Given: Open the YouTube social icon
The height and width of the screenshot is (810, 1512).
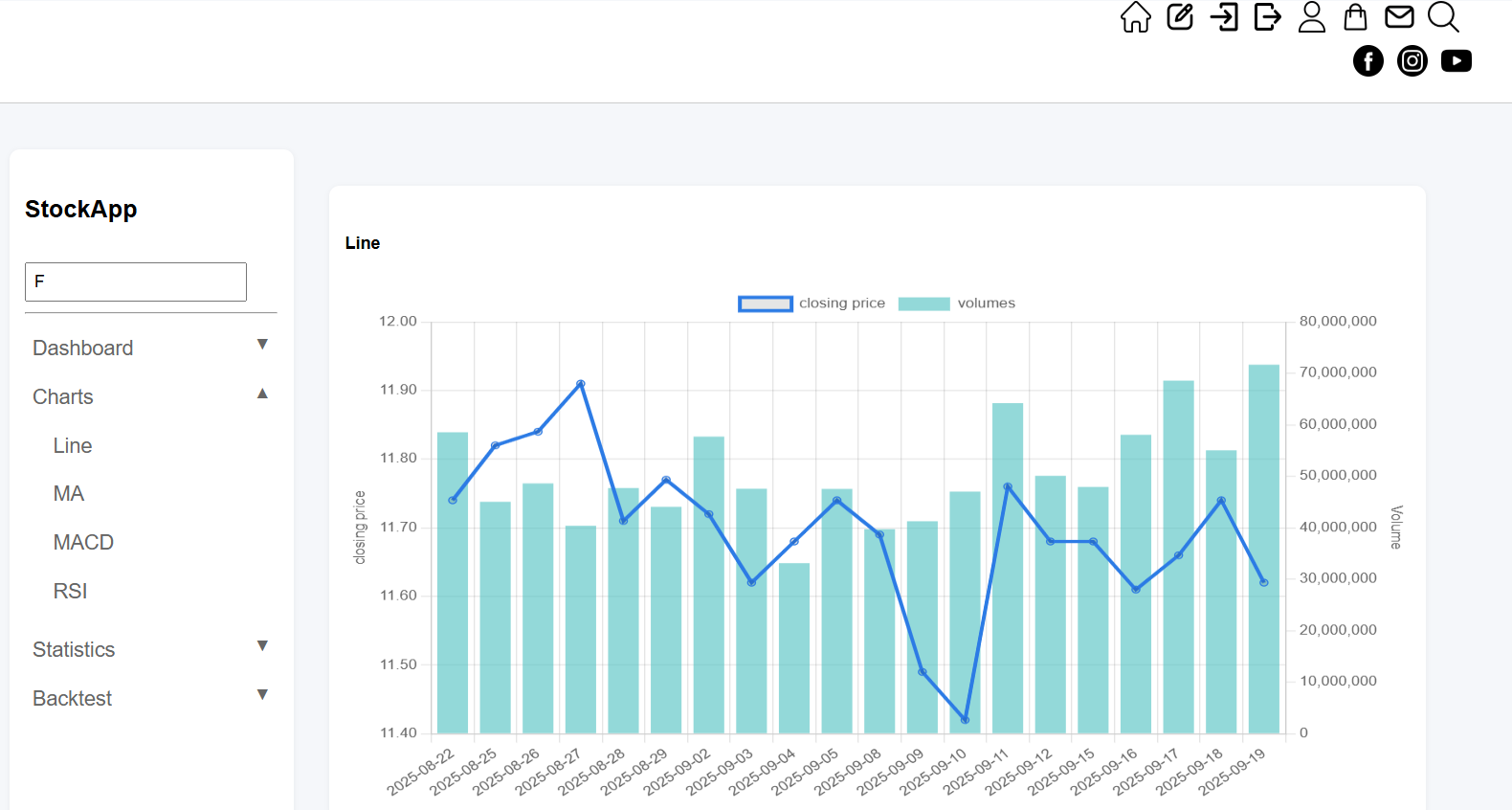Looking at the screenshot, I should 1456,61.
